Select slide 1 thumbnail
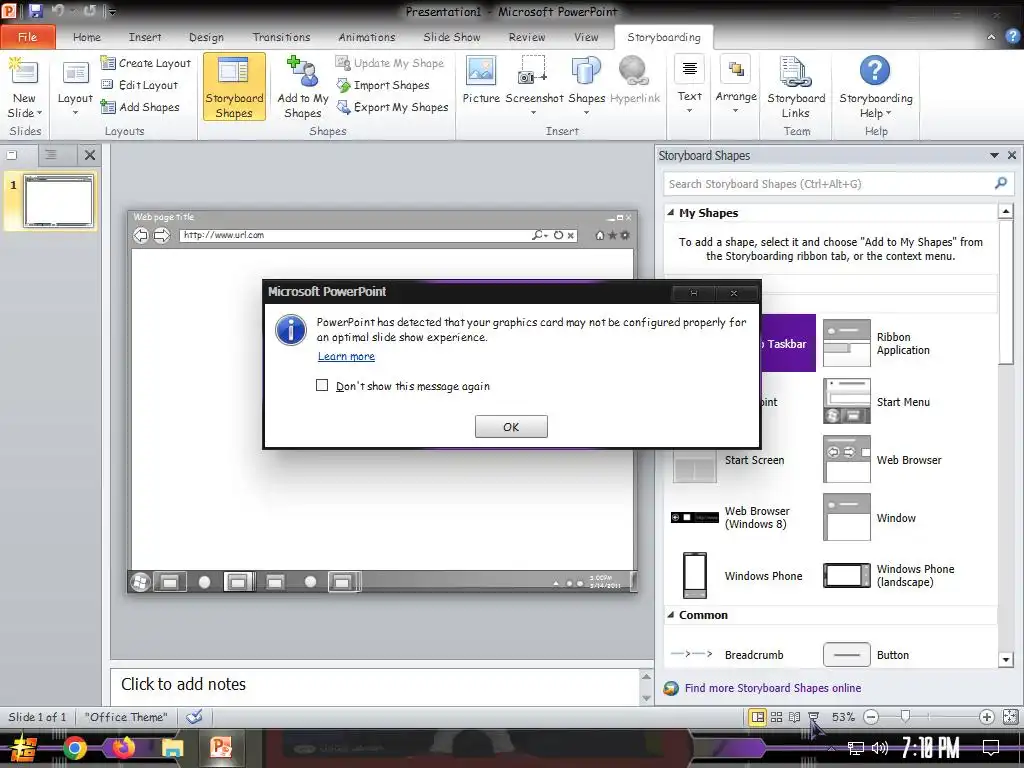The image size is (1024, 768). (59, 201)
